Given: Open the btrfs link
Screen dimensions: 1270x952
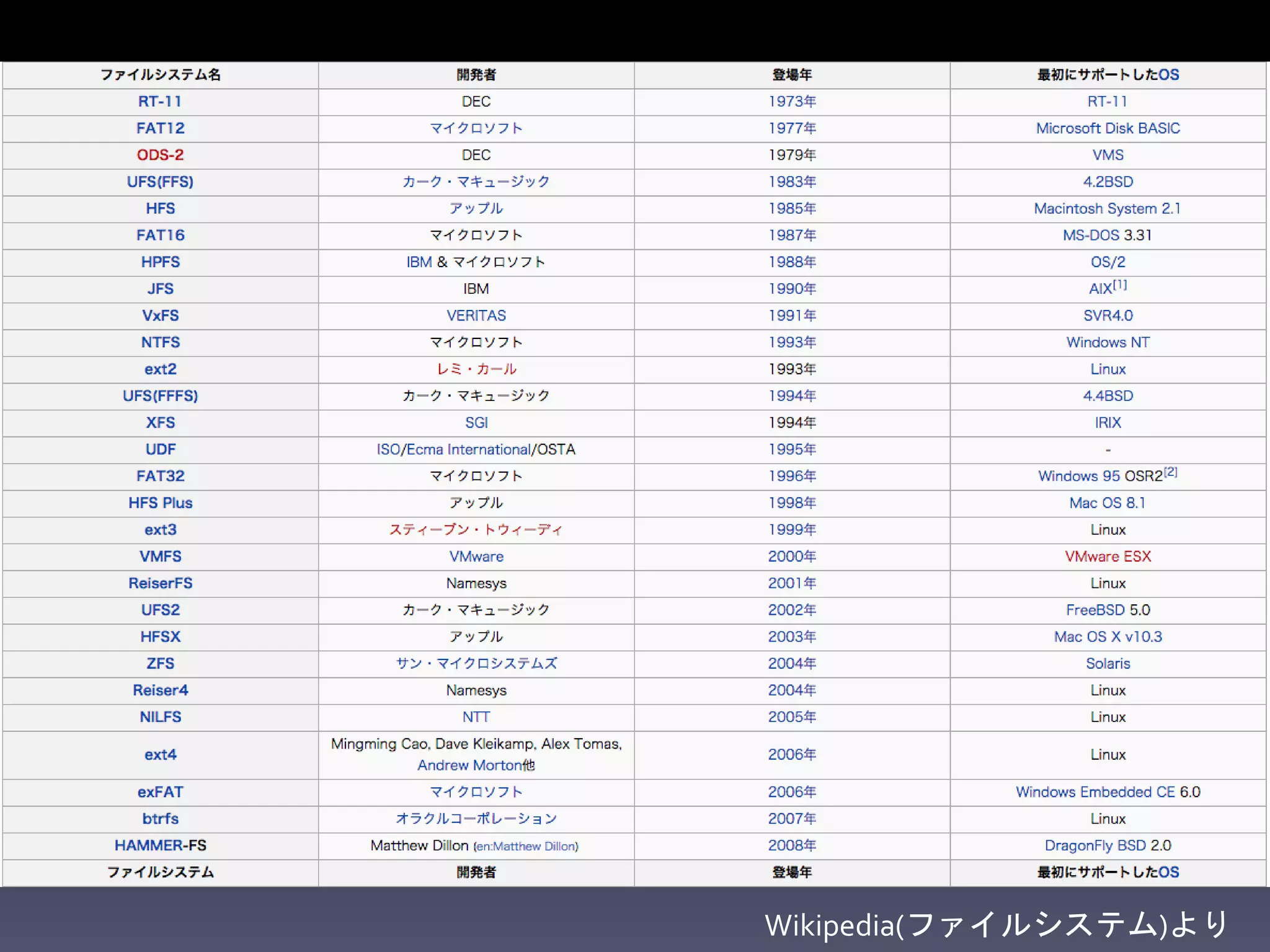Looking at the screenshot, I should (x=160, y=818).
